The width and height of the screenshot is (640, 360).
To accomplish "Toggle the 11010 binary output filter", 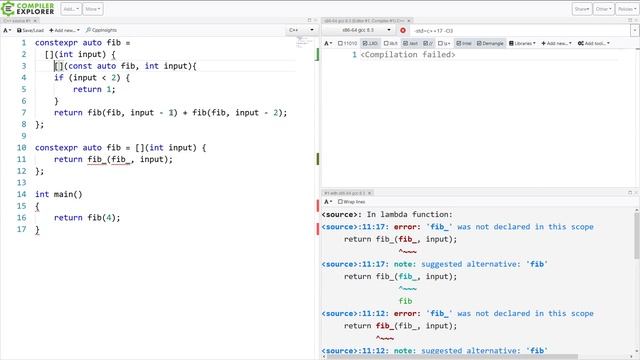I will [347, 43].
